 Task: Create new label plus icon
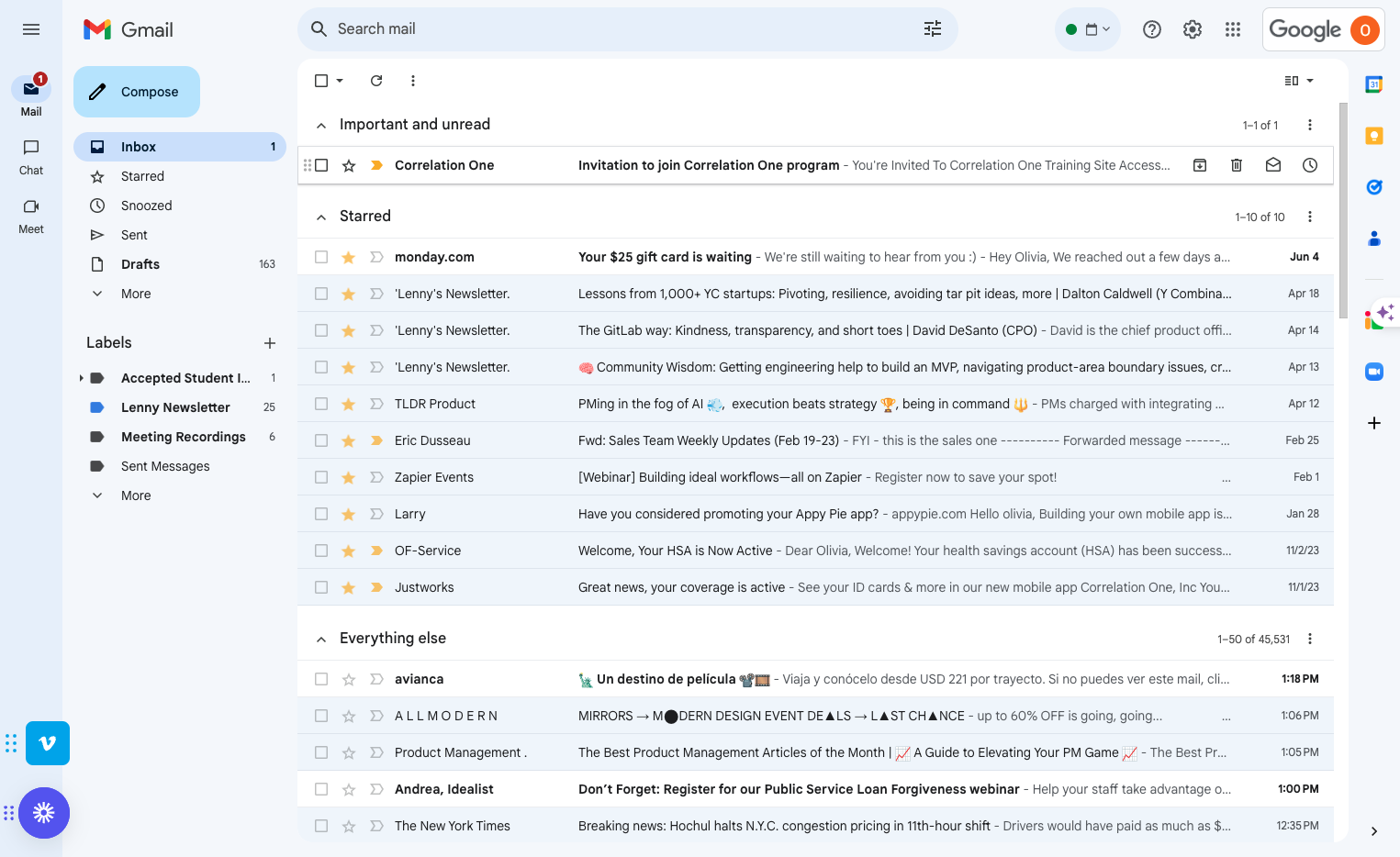point(270,343)
